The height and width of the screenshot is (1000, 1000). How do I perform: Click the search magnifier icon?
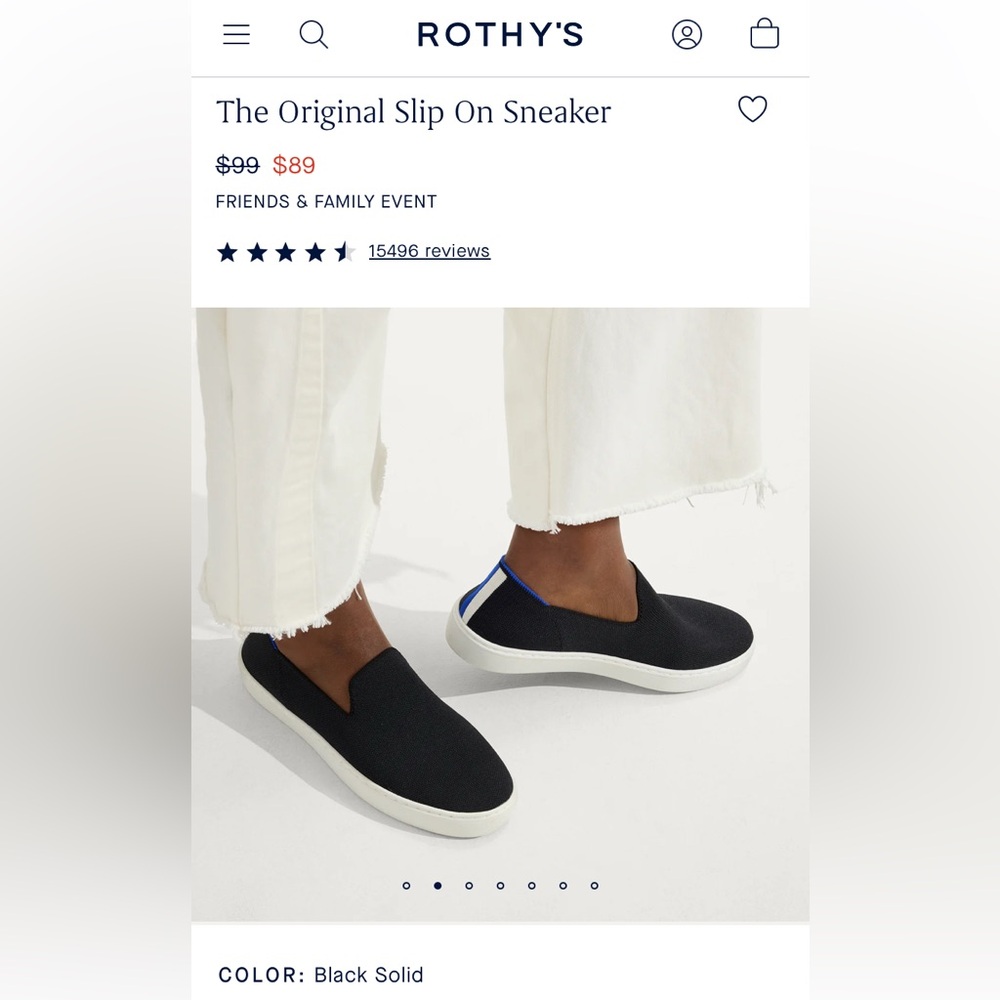pyautogui.click(x=313, y=34)
